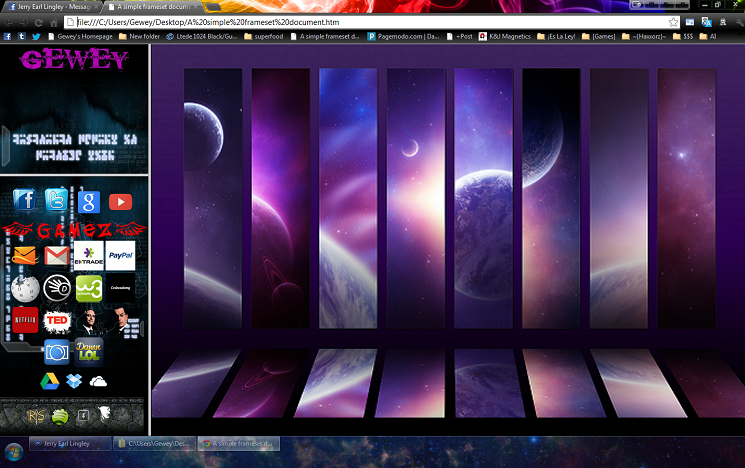Switch to Jerry Earl Lingley taskbar window
The width and height of the screenshot is (745, 468).
(70, 444)
